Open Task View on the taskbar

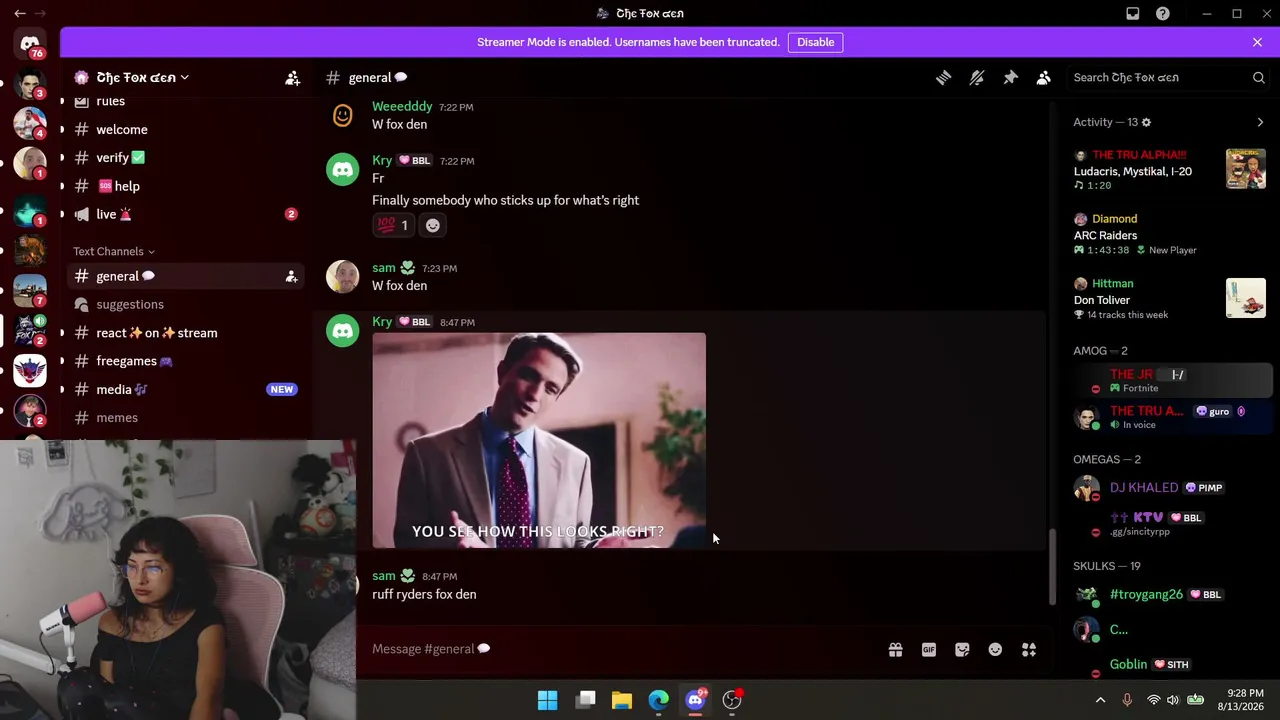pos(586,700)
